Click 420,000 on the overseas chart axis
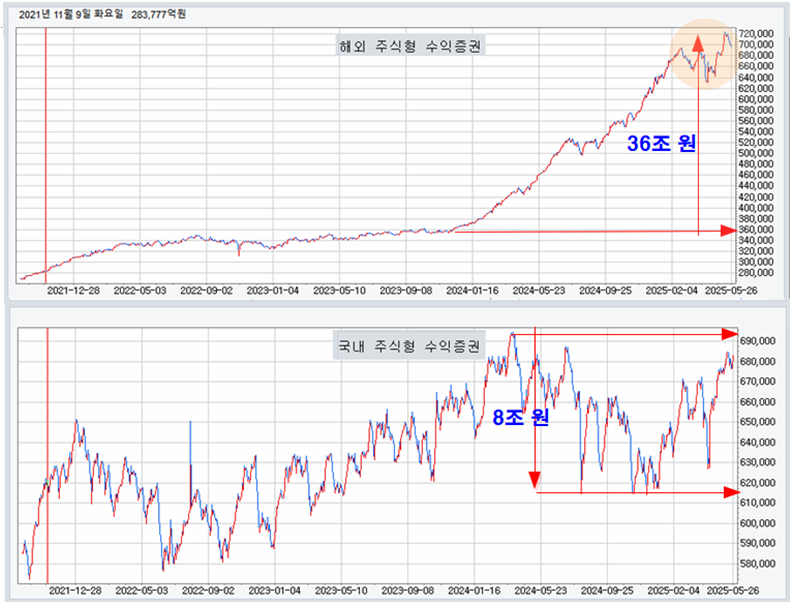The image size is (790, 602). [756, 197]
